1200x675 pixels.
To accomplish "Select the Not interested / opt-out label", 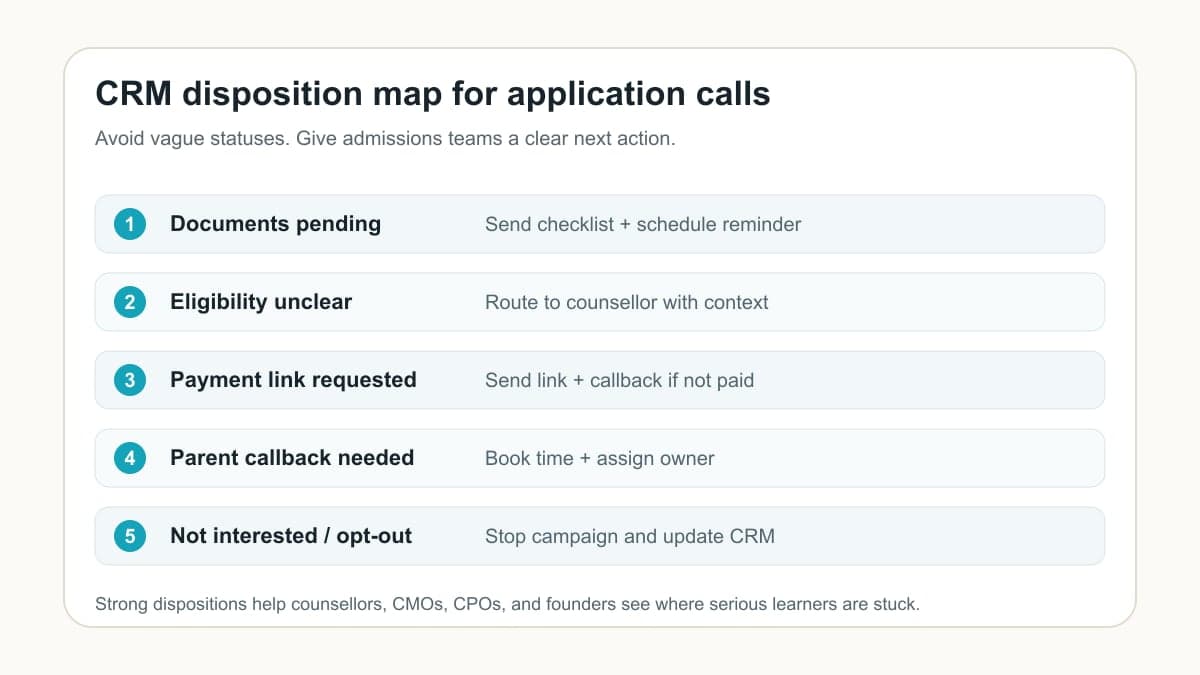I will click(291, 536).
